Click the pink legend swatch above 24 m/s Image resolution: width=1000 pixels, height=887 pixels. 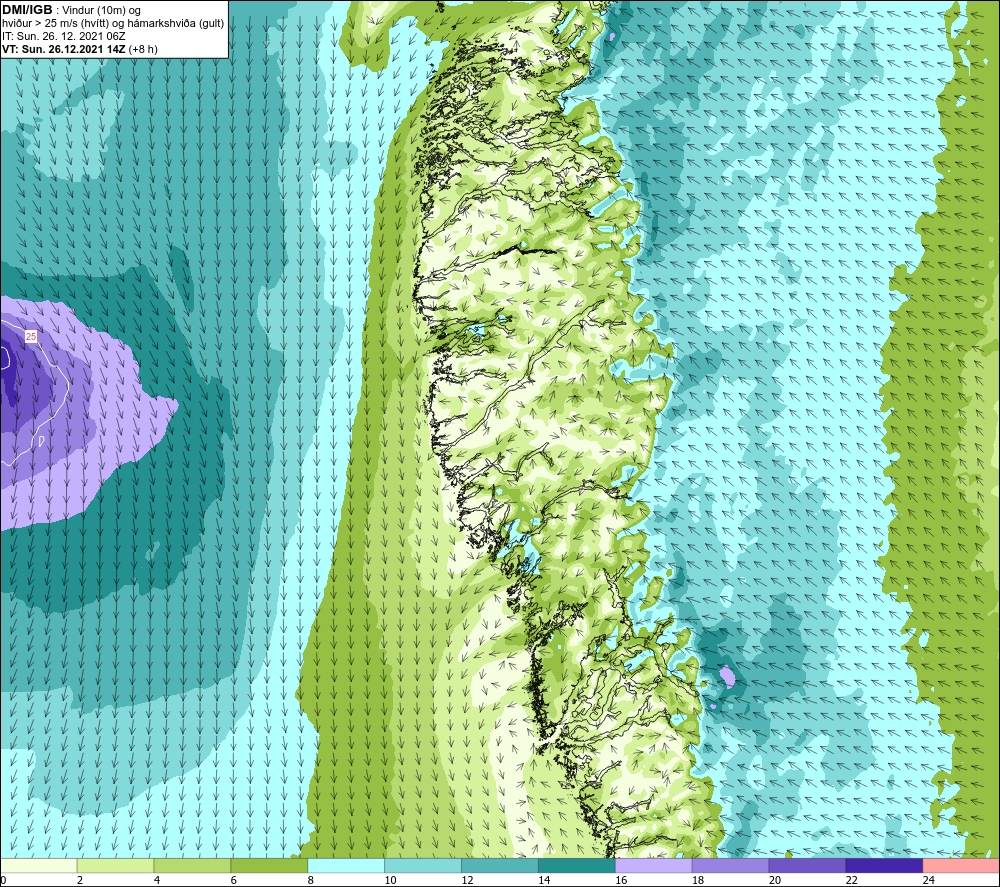(x=961, y=865)
